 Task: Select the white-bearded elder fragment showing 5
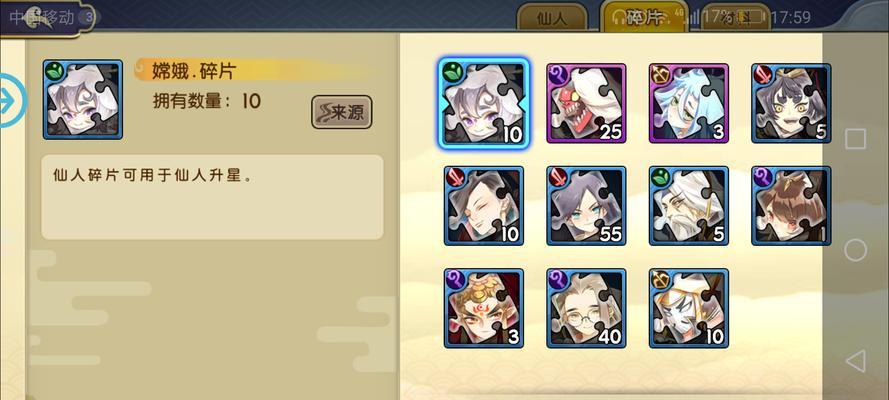click(x=689, y=206)
